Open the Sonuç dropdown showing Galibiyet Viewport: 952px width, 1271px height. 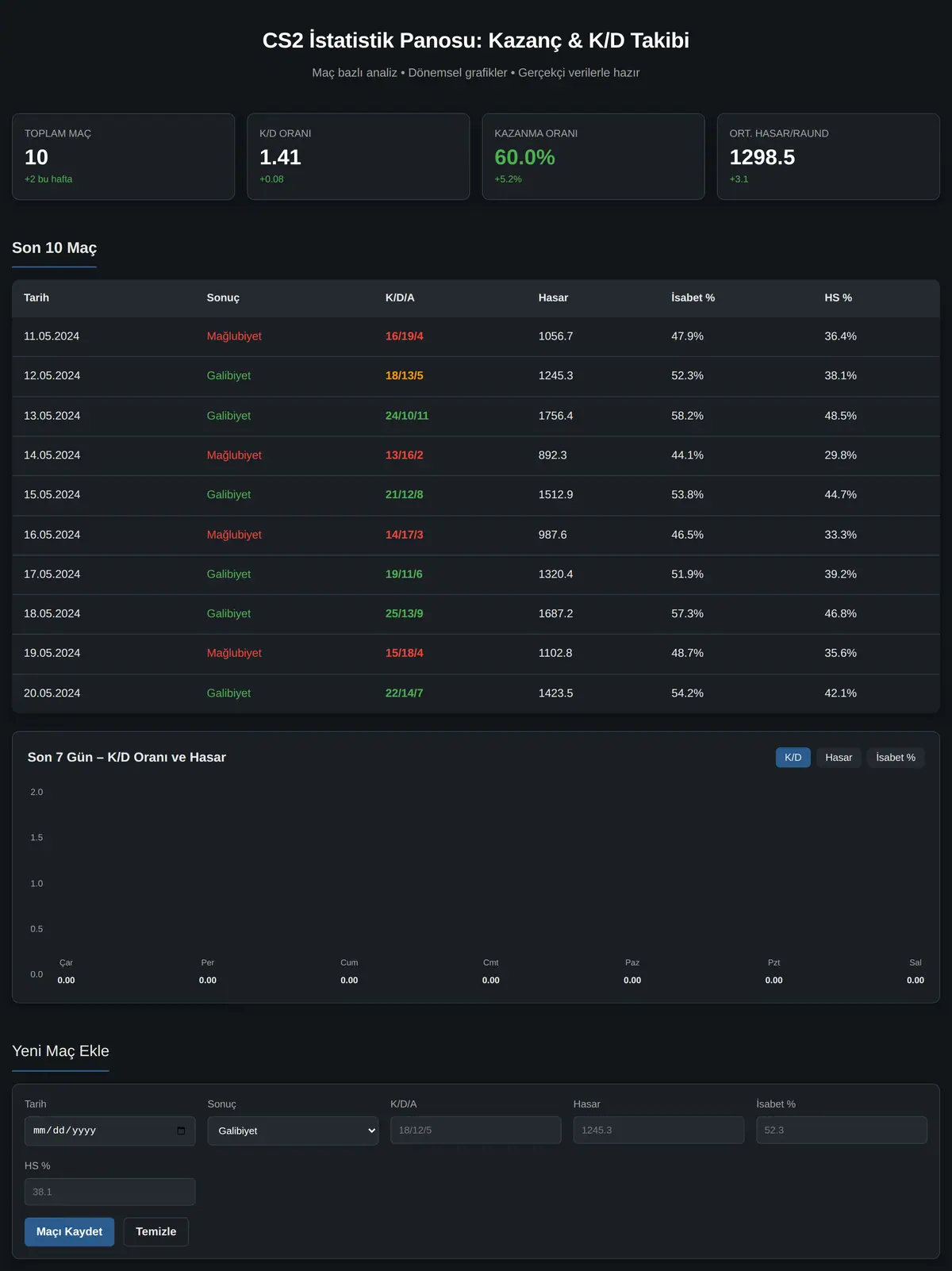(293, 1131)
